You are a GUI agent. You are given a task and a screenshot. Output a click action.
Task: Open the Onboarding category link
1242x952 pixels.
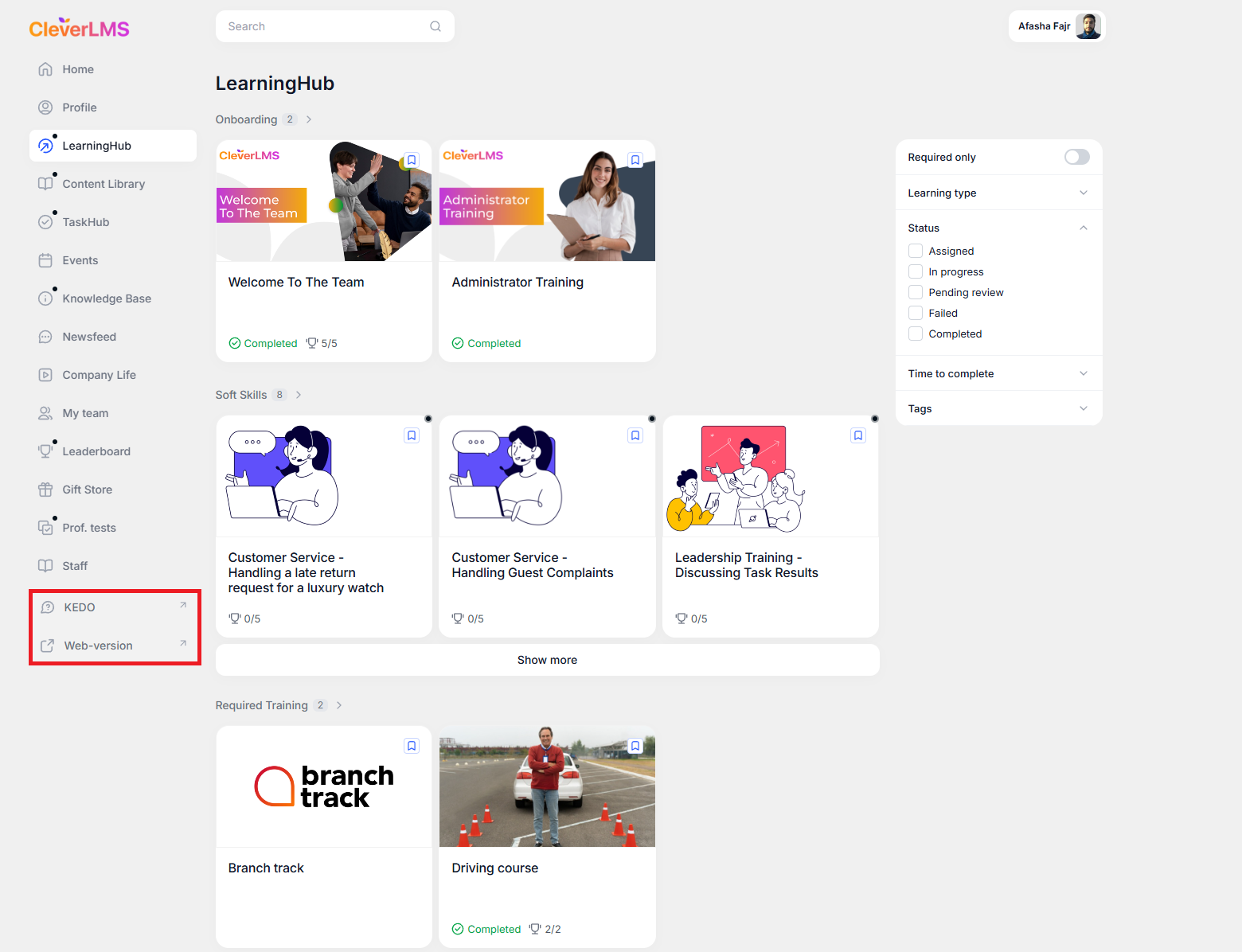[x=246, y=119]
